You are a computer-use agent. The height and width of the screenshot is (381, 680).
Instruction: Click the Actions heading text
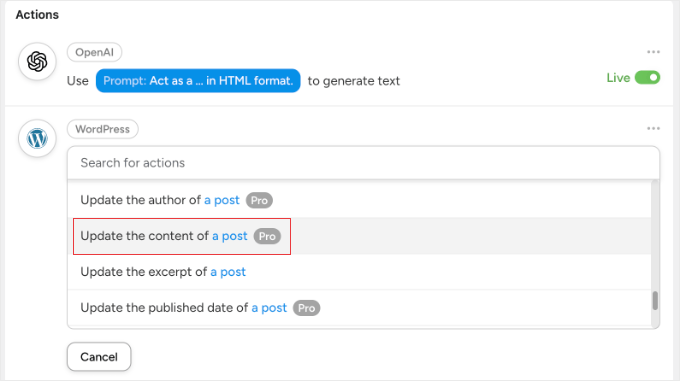(x=37, y=15)
